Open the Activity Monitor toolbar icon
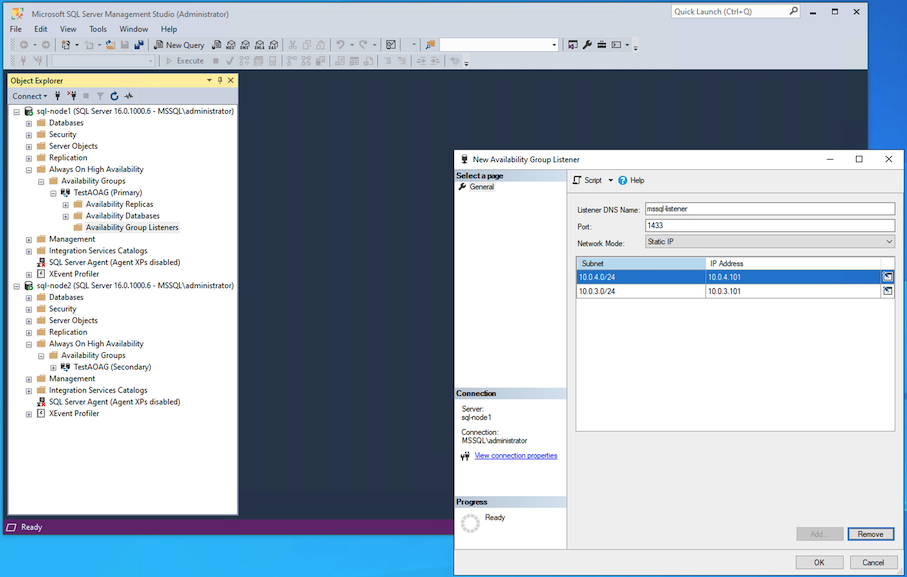The height and width of the screenshot is (577, 907). tap(391, 45)
